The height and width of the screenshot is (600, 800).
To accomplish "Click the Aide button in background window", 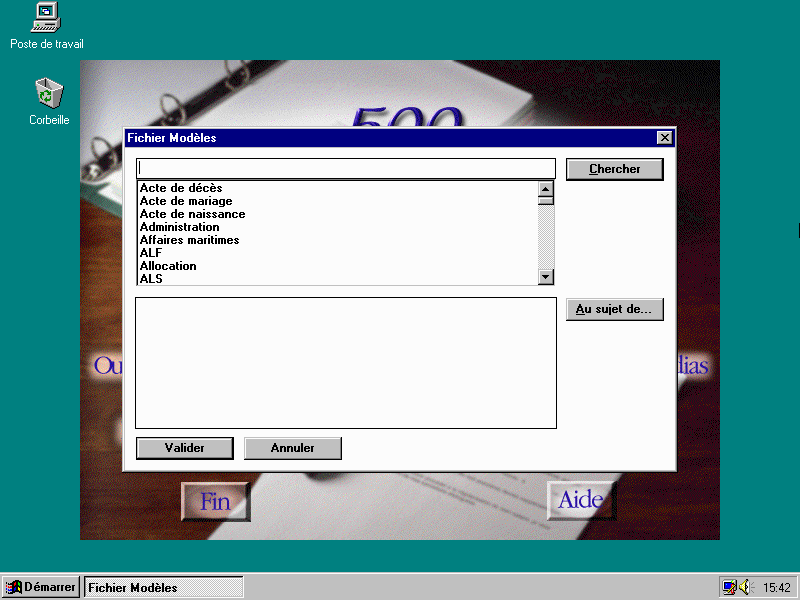I will pyautogui.click(x=581, y=500).
